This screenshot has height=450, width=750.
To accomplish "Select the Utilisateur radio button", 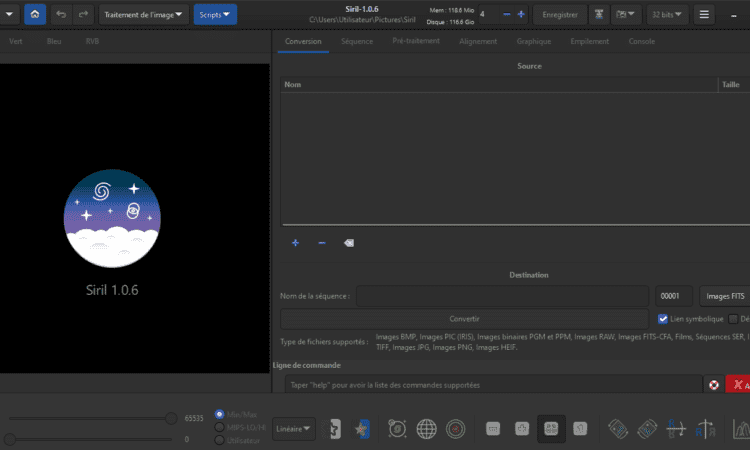I will pos(219,440).
